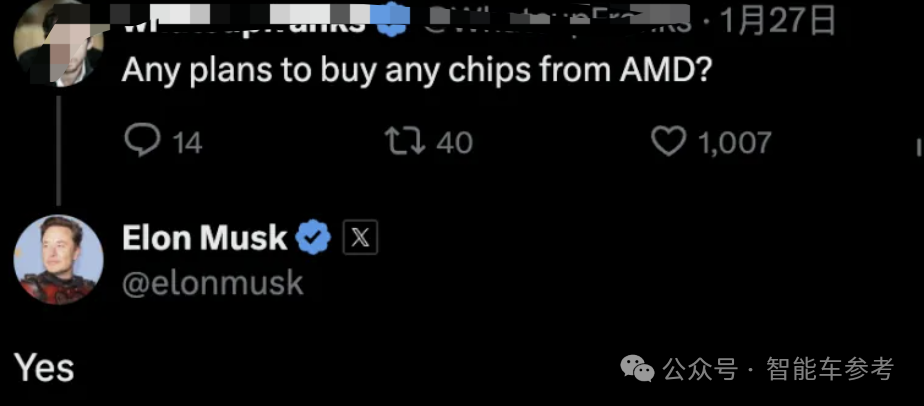The width and height of the screenshot is (924, 406).
Task: Click the WeChat logo in the watermark
Action: [x=638, y=370]
